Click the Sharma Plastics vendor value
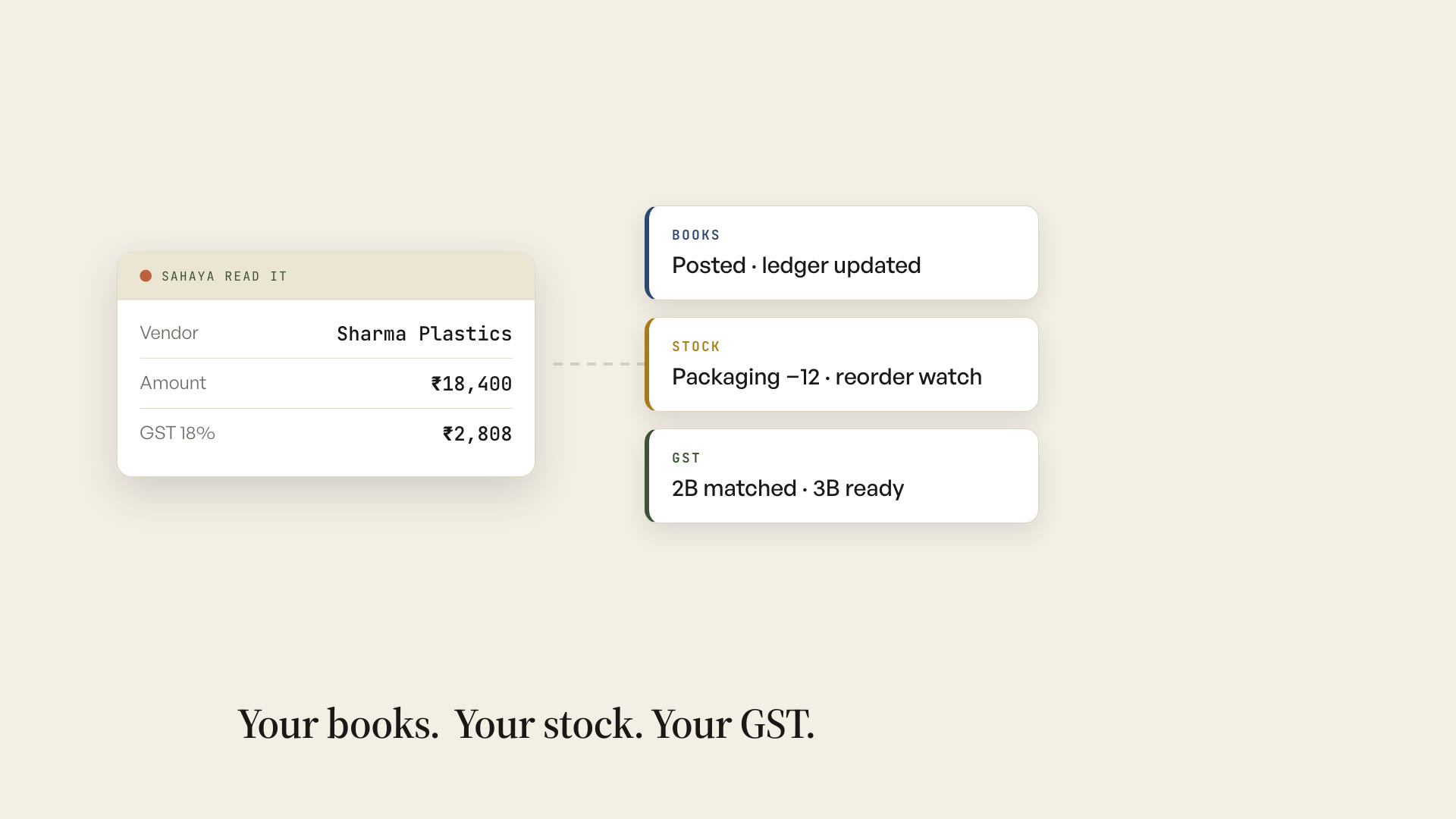 424,334
